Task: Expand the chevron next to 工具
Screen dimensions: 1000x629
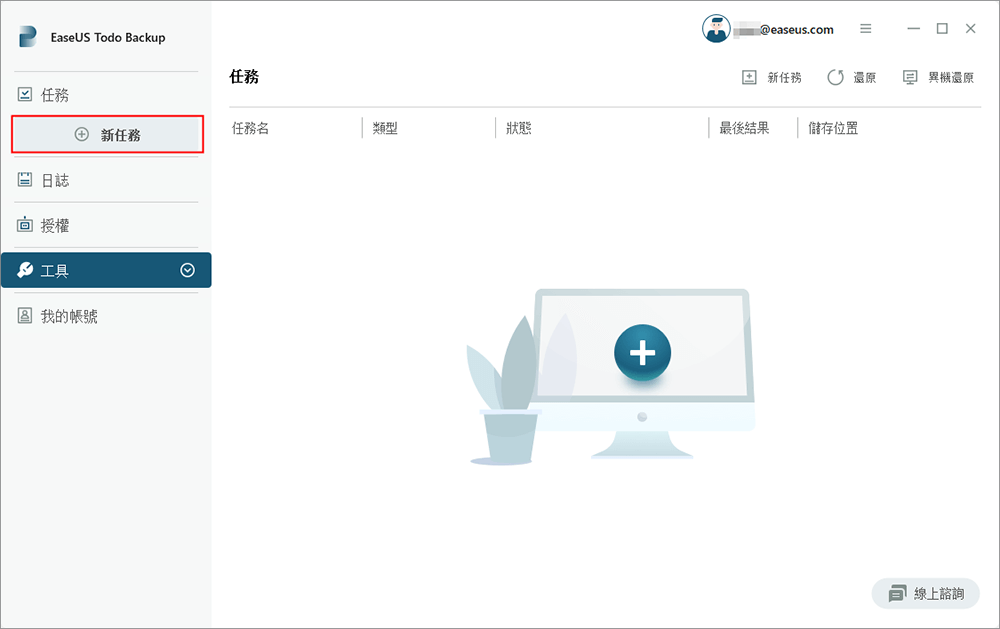Action: (x=186, y=269)
